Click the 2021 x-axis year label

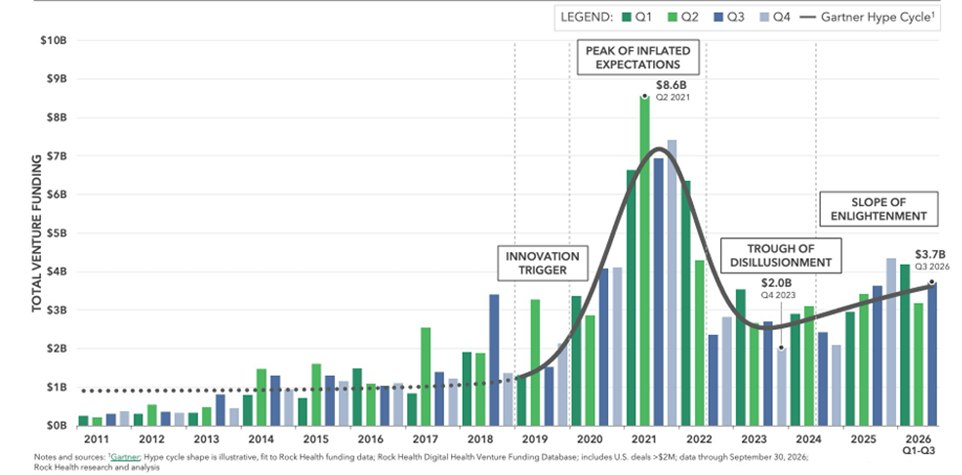click(644, 439)
